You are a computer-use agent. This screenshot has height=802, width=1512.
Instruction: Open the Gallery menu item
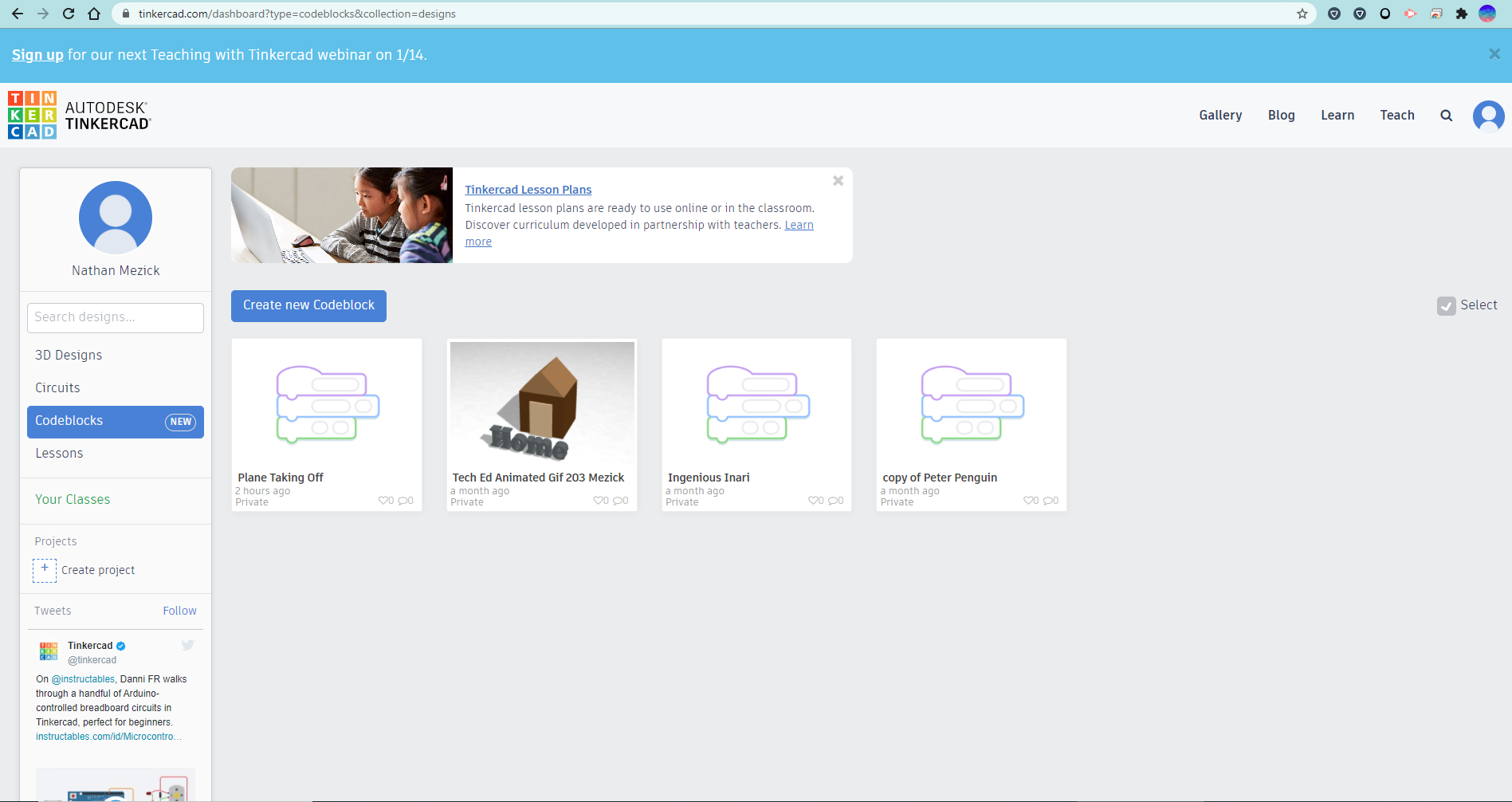pos(1220,116)
